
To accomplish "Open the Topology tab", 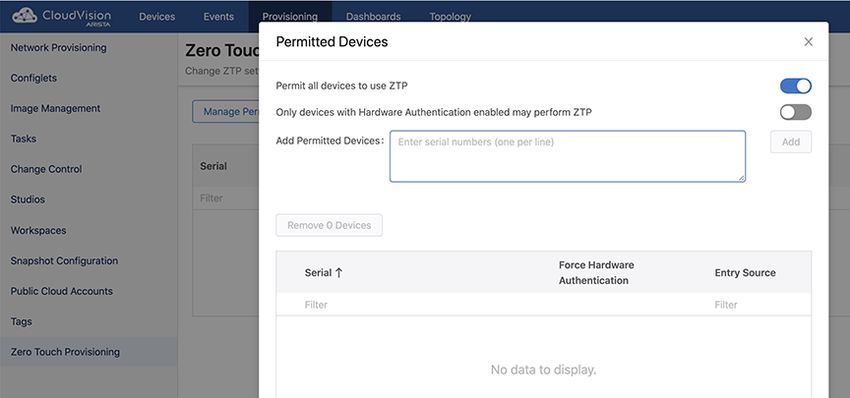I will click(x=450, y=16).
